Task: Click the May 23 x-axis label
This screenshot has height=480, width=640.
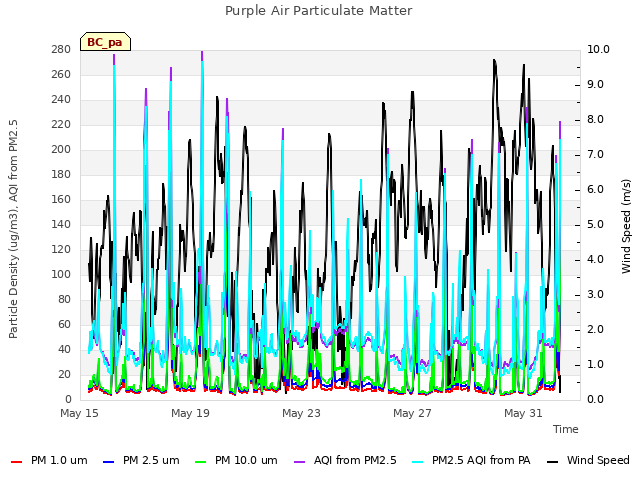Action: point(301,413)
